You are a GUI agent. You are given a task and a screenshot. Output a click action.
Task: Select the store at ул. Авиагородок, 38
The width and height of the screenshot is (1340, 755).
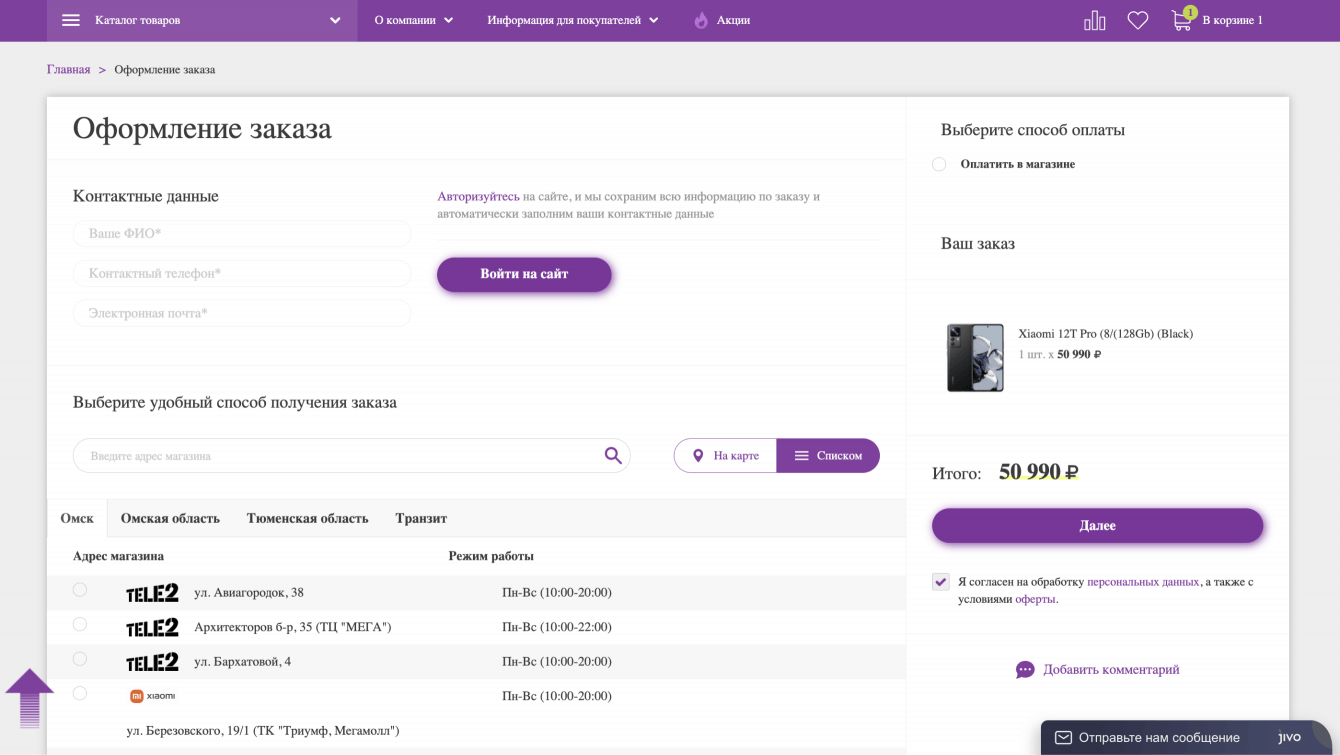[x=80, y=590]
